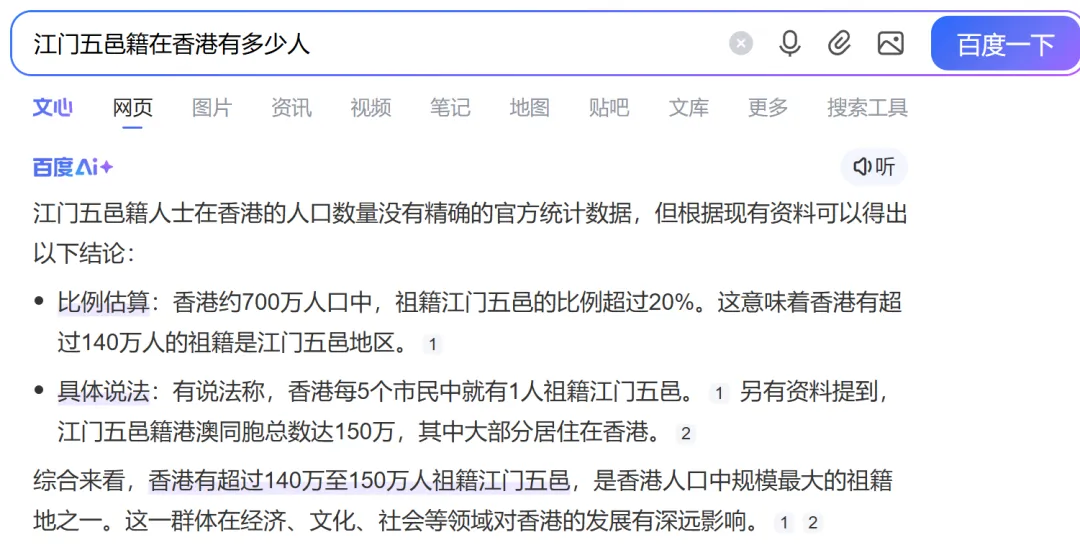Screen dimensions: 1080x550
Task: Start voice search with the microphone icon
Action: (x=789, y=44)
